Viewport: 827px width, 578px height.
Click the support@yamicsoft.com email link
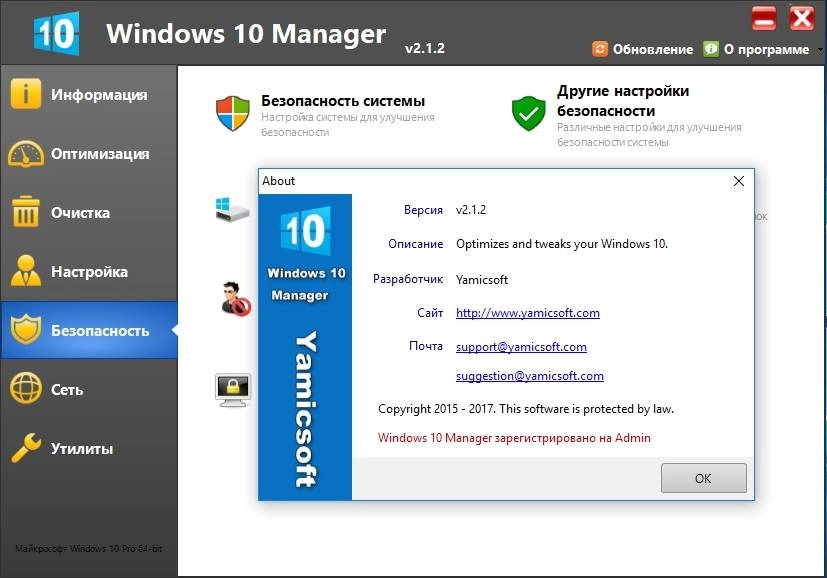tap(521, 346)
